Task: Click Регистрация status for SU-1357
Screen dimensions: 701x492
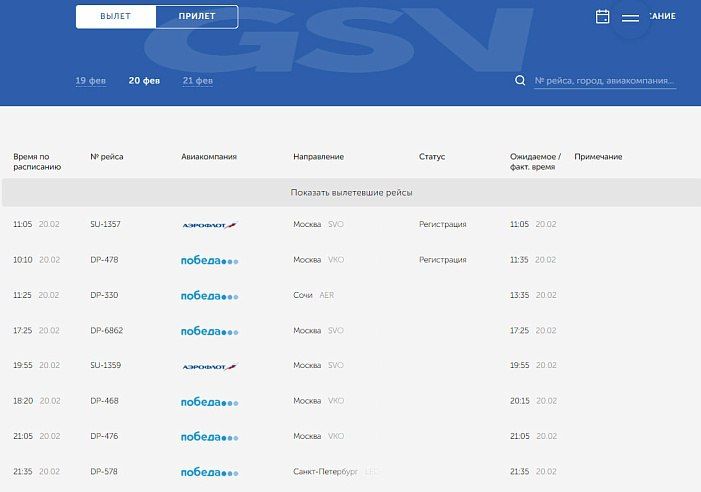Action: click(442, 225)
